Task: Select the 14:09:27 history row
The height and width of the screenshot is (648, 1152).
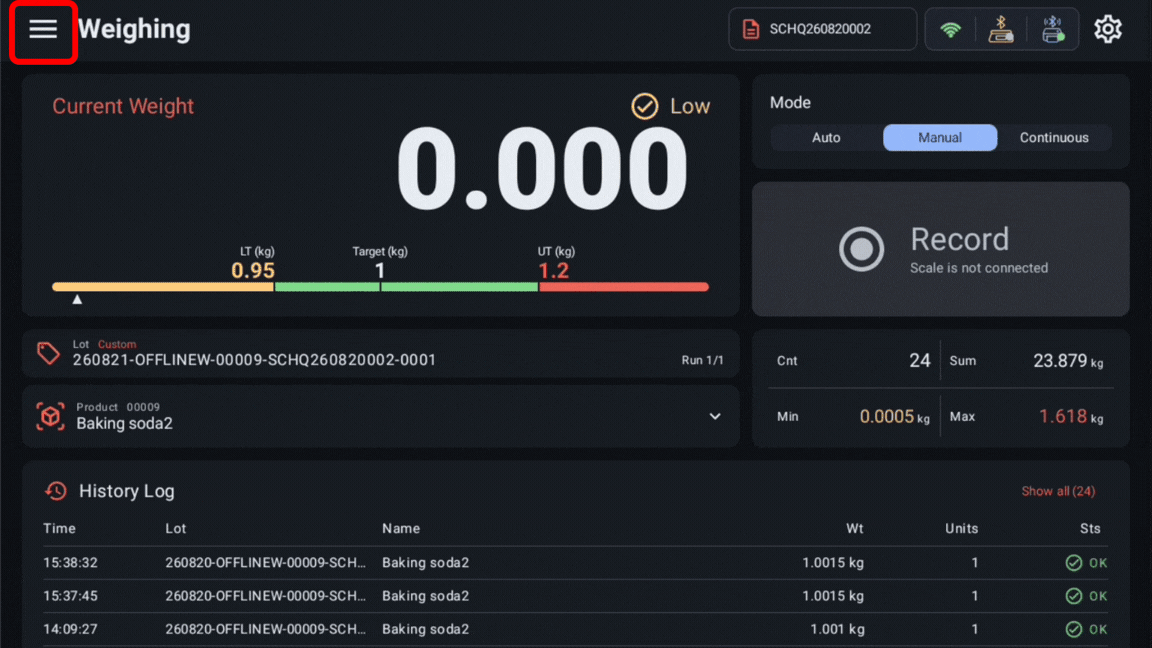Action: tap(575, 629)
